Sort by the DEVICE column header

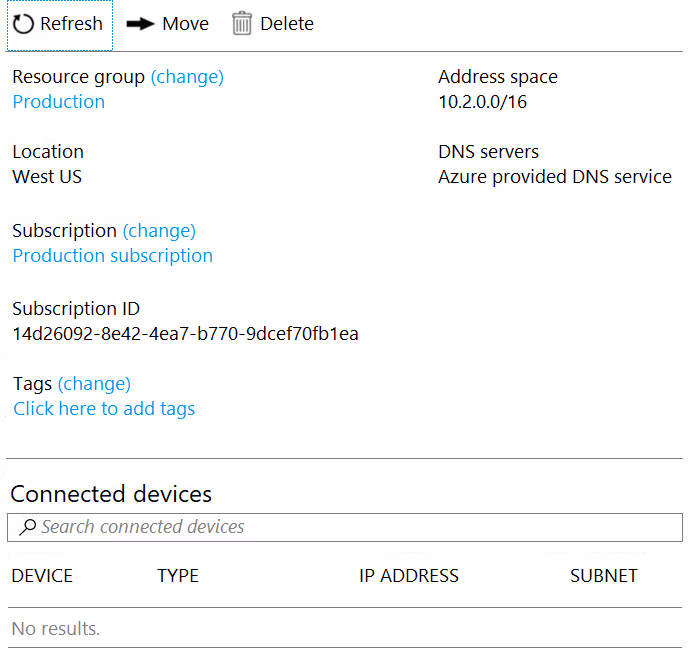42,576
